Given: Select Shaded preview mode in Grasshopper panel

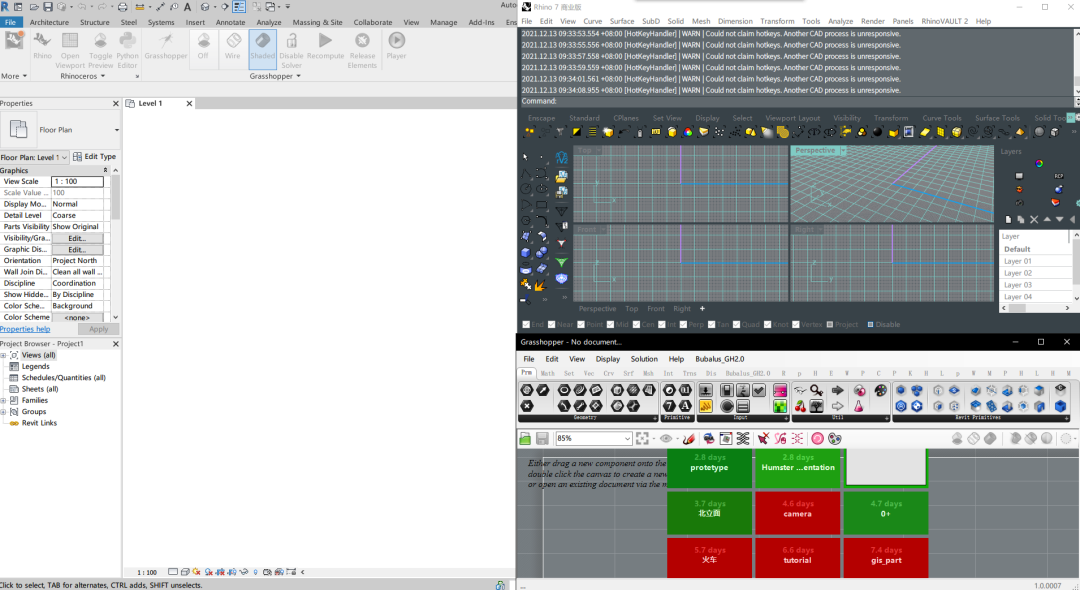Looking at the screenshot, I should [262, 48].
